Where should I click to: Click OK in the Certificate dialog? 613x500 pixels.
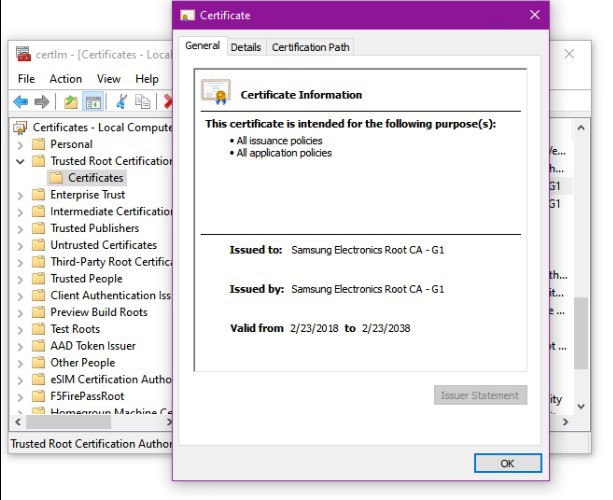click(x=508, y=463)
